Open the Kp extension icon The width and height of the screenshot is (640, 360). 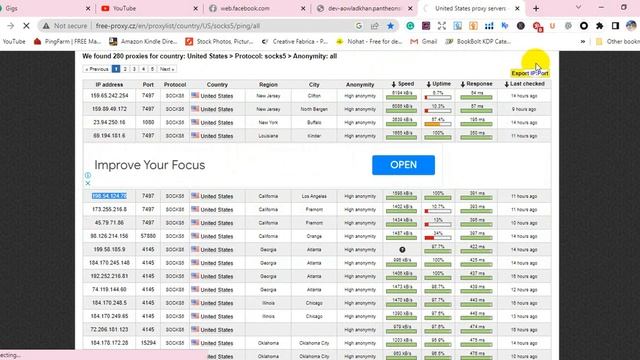click(x=505, y=26)
